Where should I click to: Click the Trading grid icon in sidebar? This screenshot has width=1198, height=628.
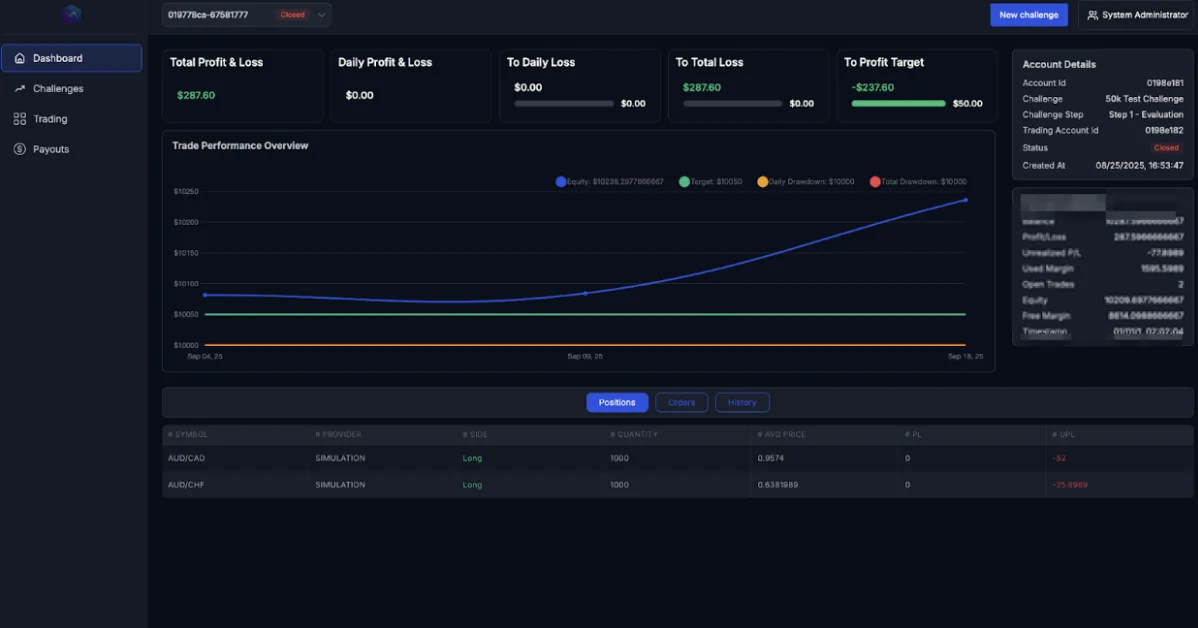20,119
